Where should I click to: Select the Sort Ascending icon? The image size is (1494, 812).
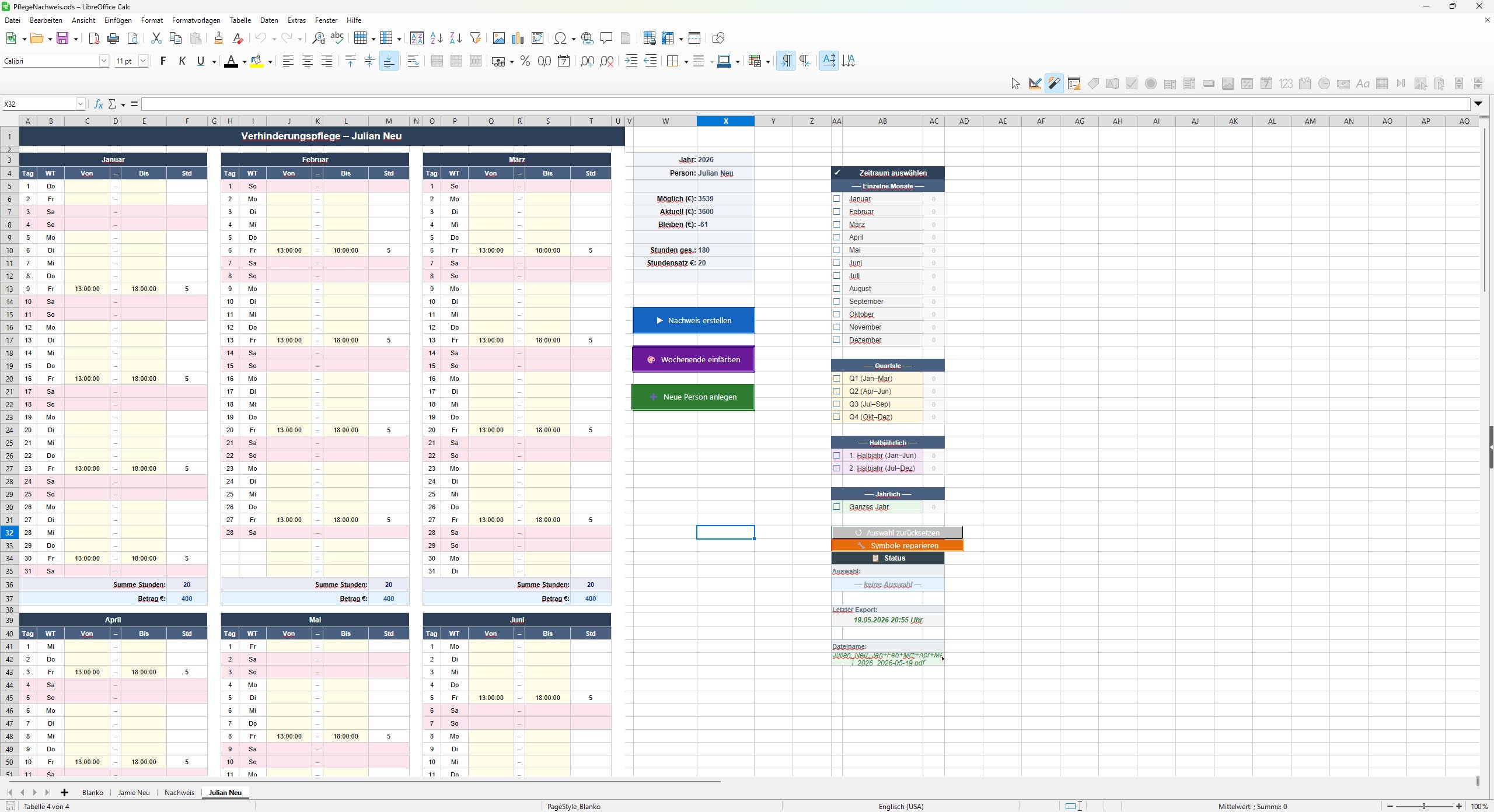[x=437, y=38]
